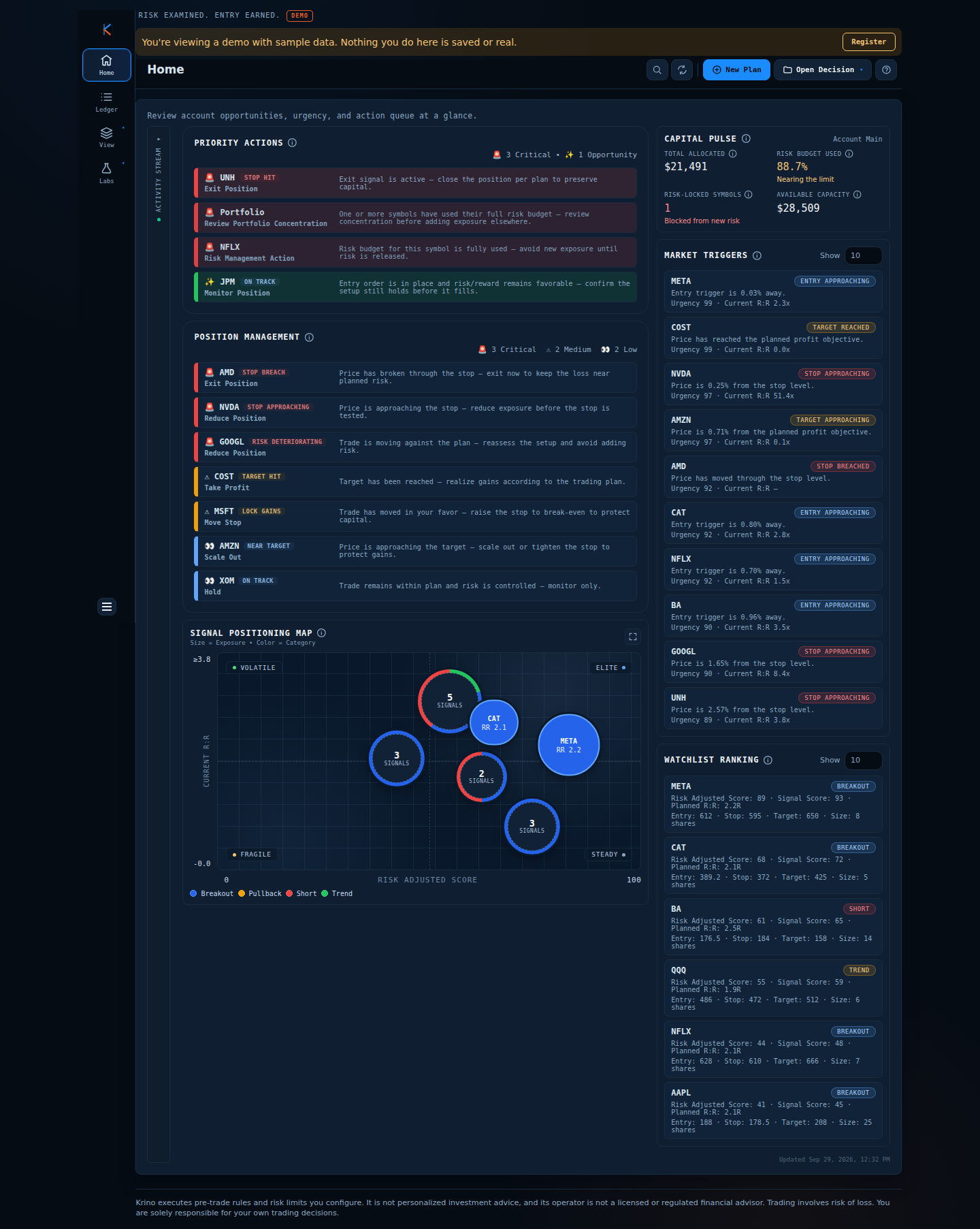Screen dimensions: 980x1229
Task: Show info for the Capital Pulse heading
Action: pos(746,138)
